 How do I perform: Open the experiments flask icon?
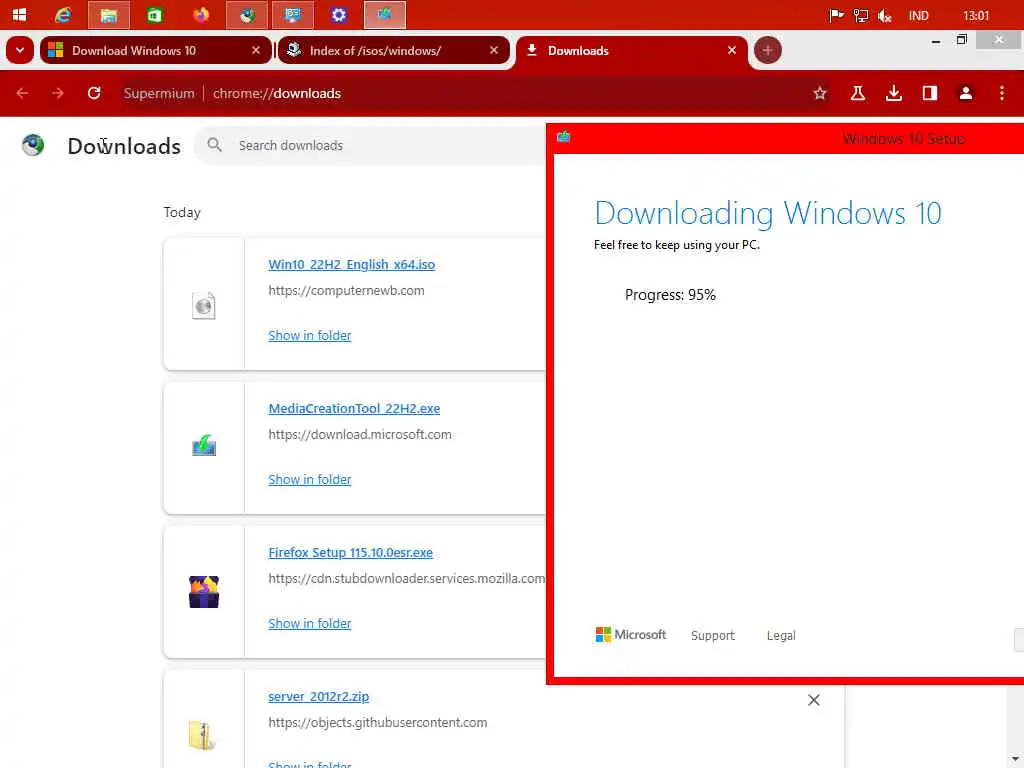[857, 93]
